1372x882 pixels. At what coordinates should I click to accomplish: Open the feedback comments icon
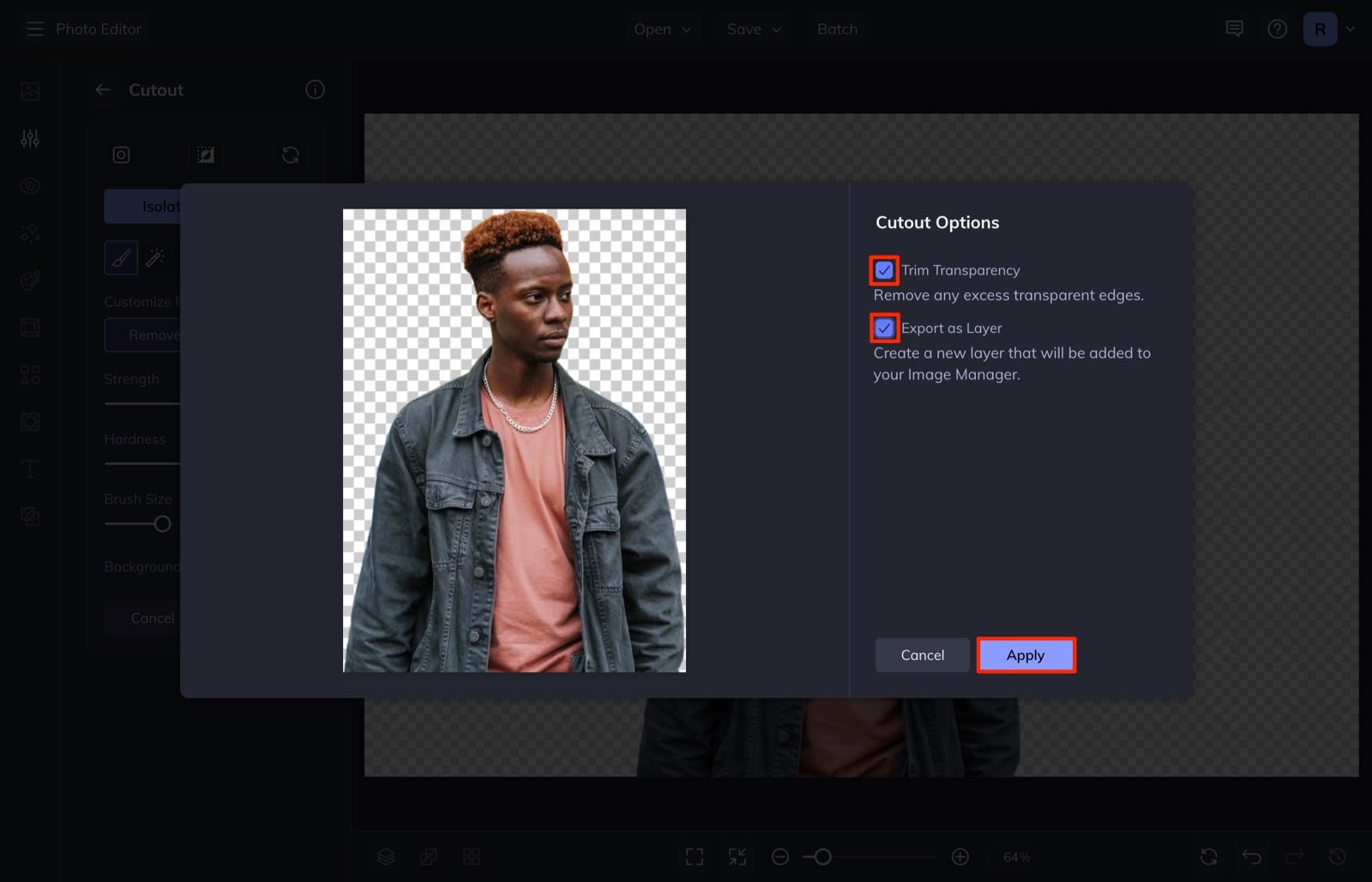point(1235,29)
